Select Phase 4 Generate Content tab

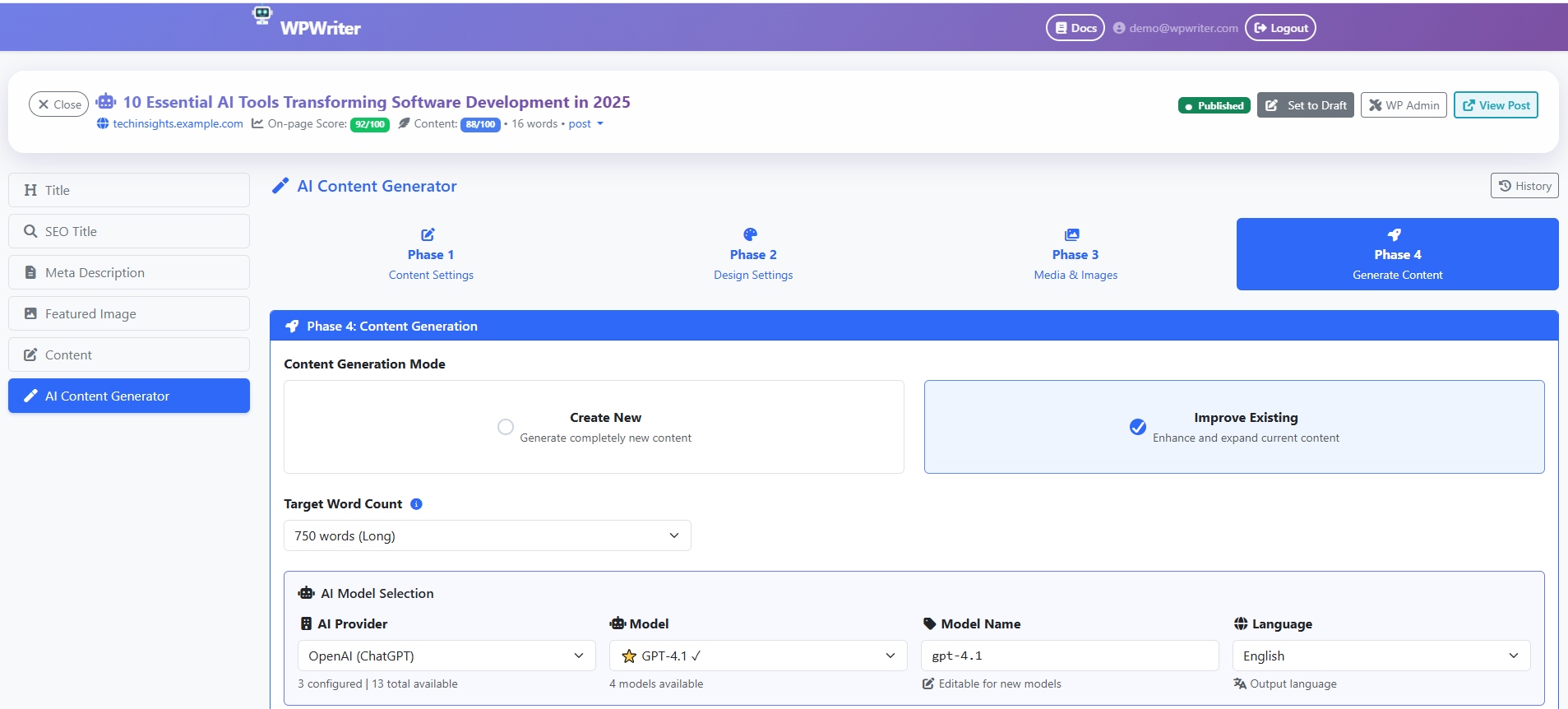point(1398,254)
